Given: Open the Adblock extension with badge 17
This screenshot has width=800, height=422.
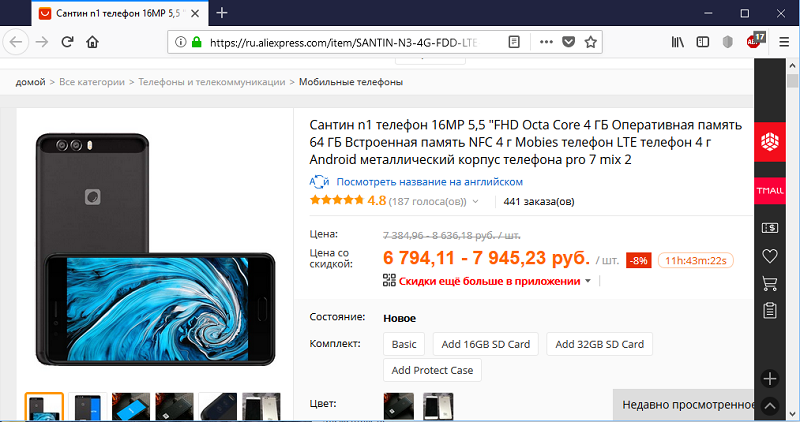Looking at the screenshot, I should coord(755,41).
